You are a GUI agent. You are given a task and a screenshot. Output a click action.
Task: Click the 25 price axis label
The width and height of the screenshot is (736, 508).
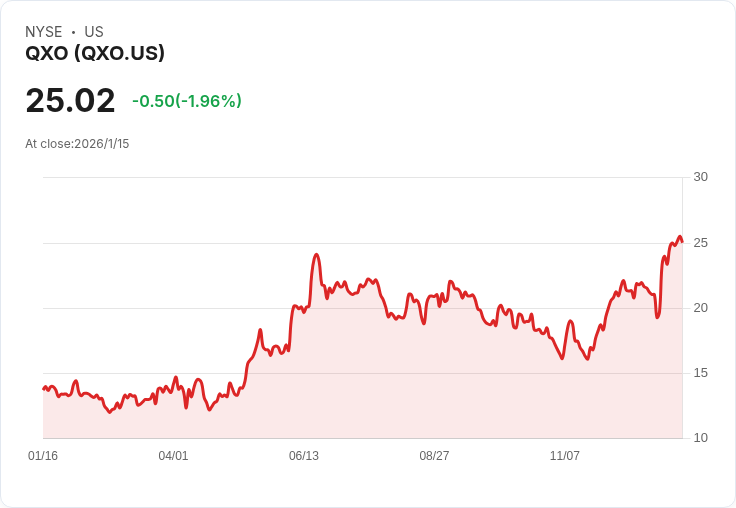point(700,243)
